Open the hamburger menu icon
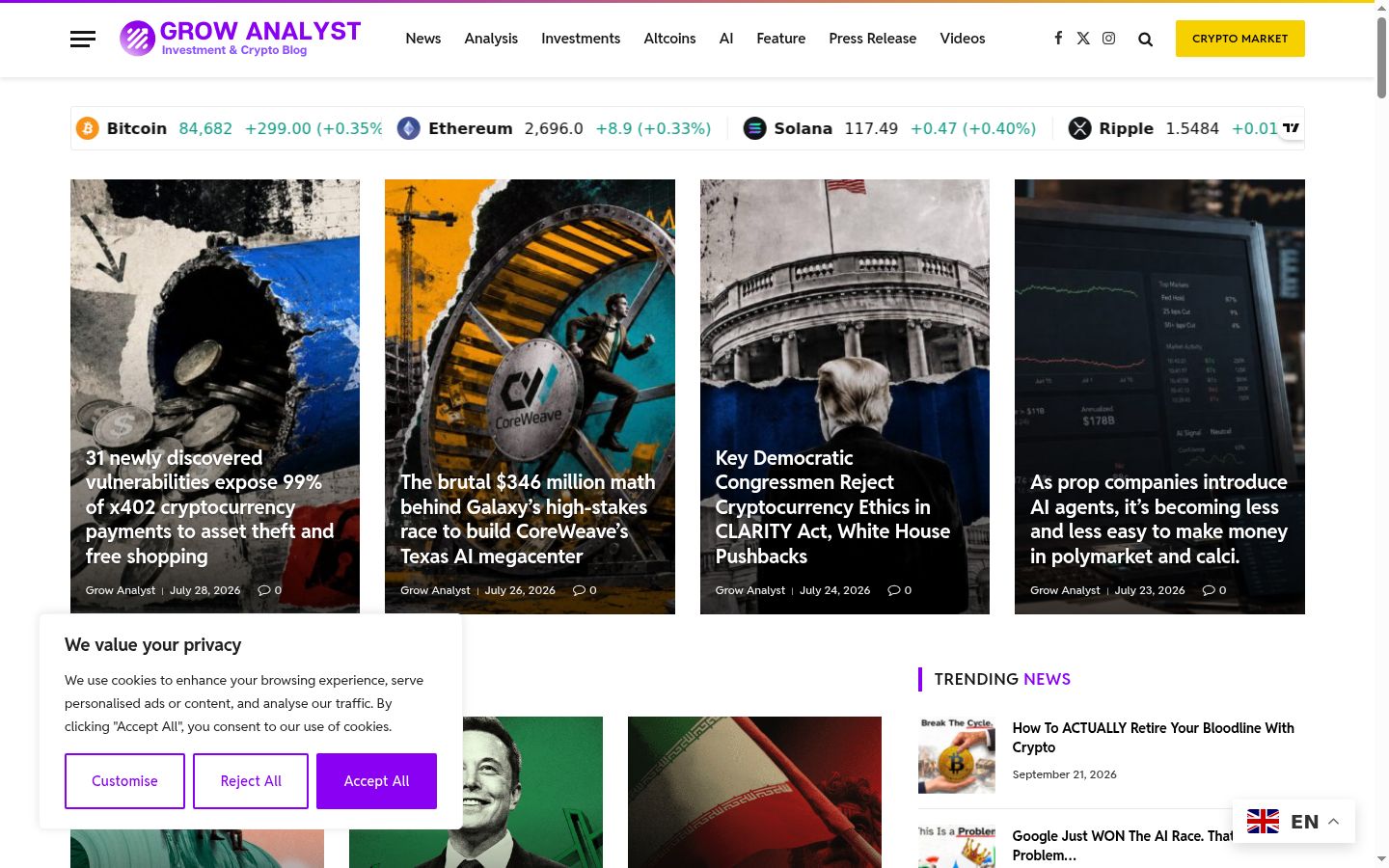Viewport: 1389px width, 868px height. click(x=83, y=39)
